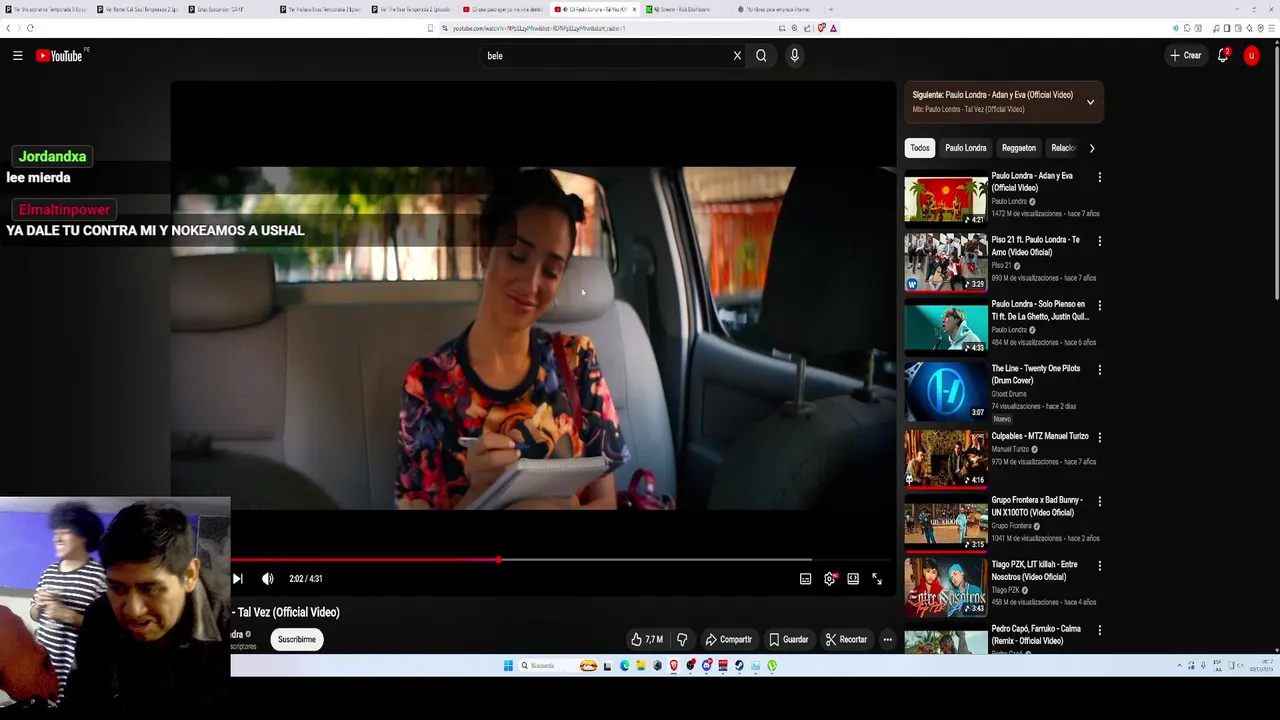The width and height of the screenshot is (1280, 720).
Task: Open more actions ellipsis below video
Action: [x=887, y=640]
